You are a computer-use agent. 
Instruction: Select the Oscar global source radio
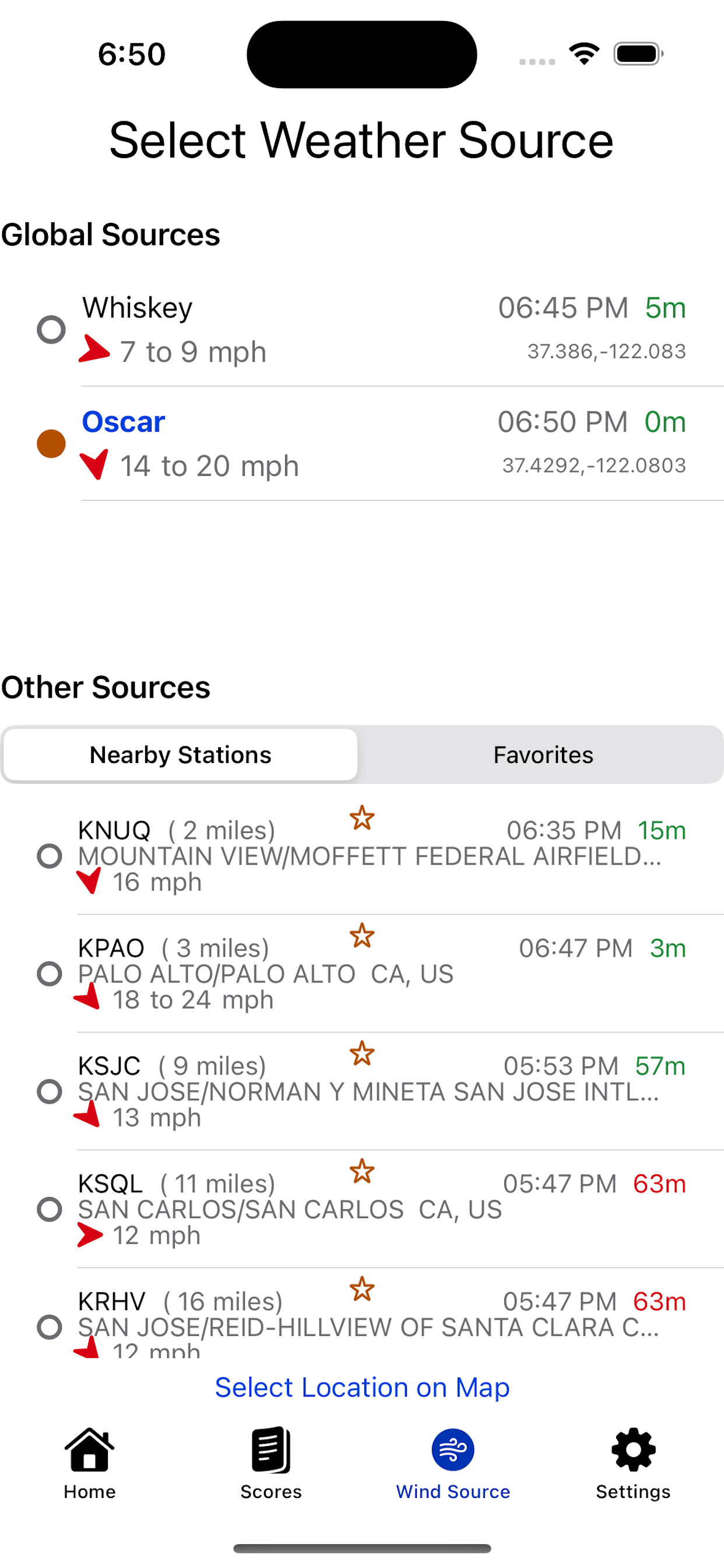coord(51,443)
